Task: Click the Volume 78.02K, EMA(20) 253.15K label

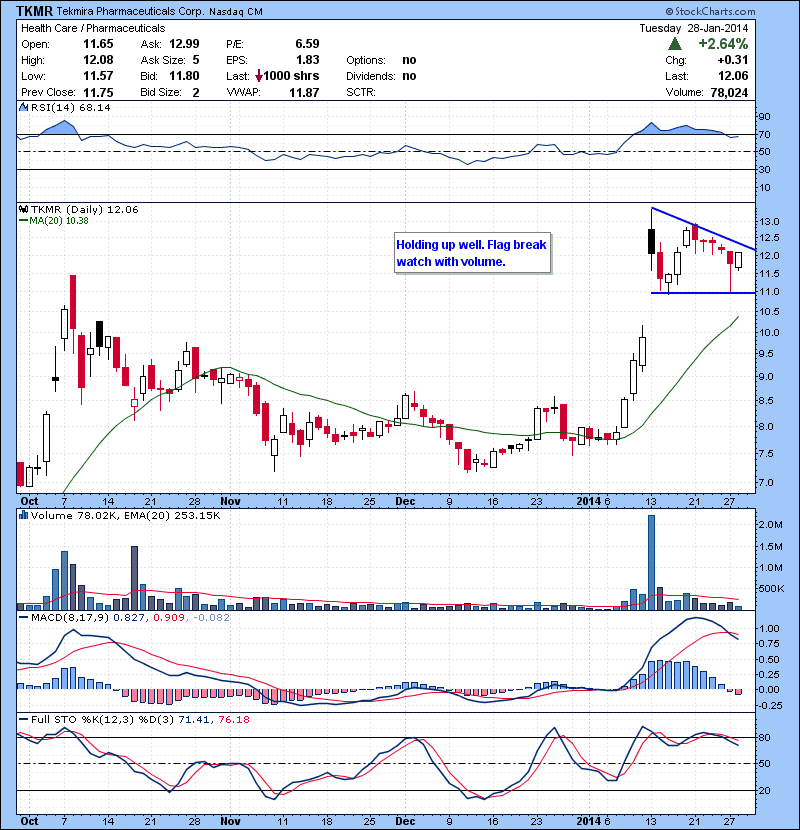Action: pos(125,516)
